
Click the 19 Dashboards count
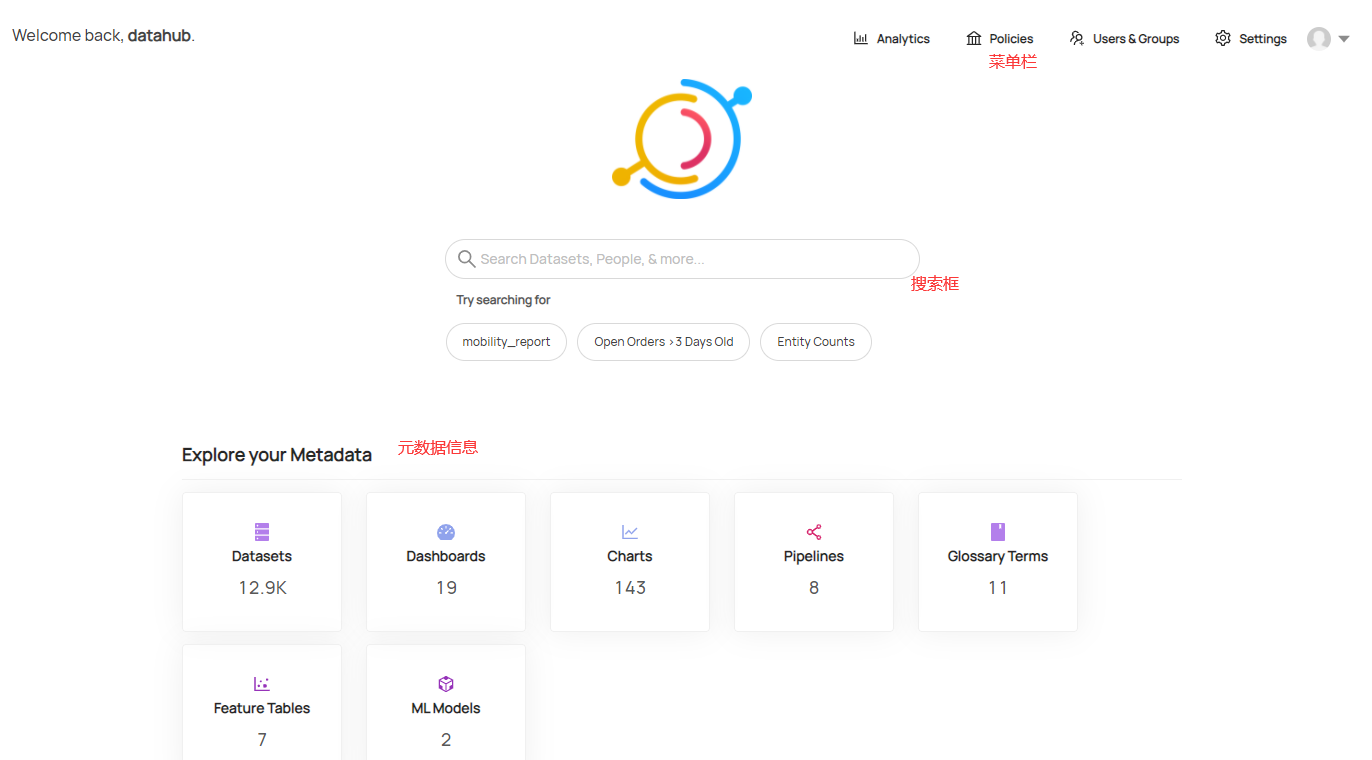click(x=446, y=588)
